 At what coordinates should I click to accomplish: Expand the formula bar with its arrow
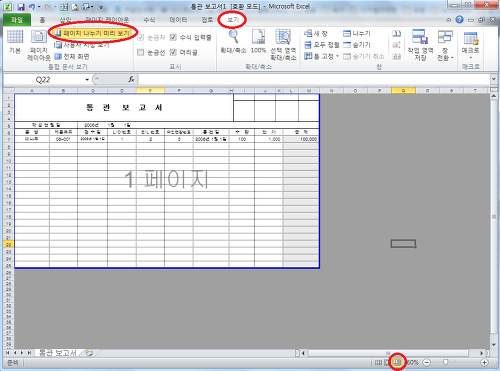(x=493, y=79)
